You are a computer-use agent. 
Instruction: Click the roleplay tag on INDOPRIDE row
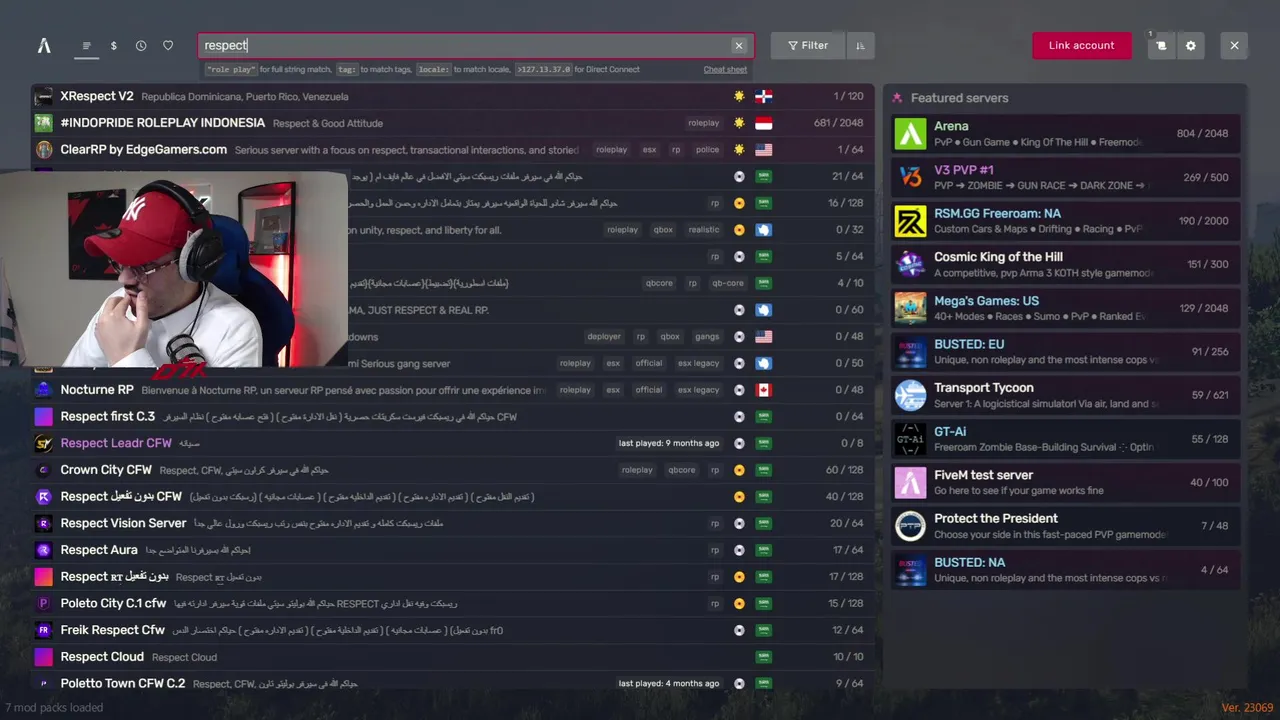click(704, 123)
